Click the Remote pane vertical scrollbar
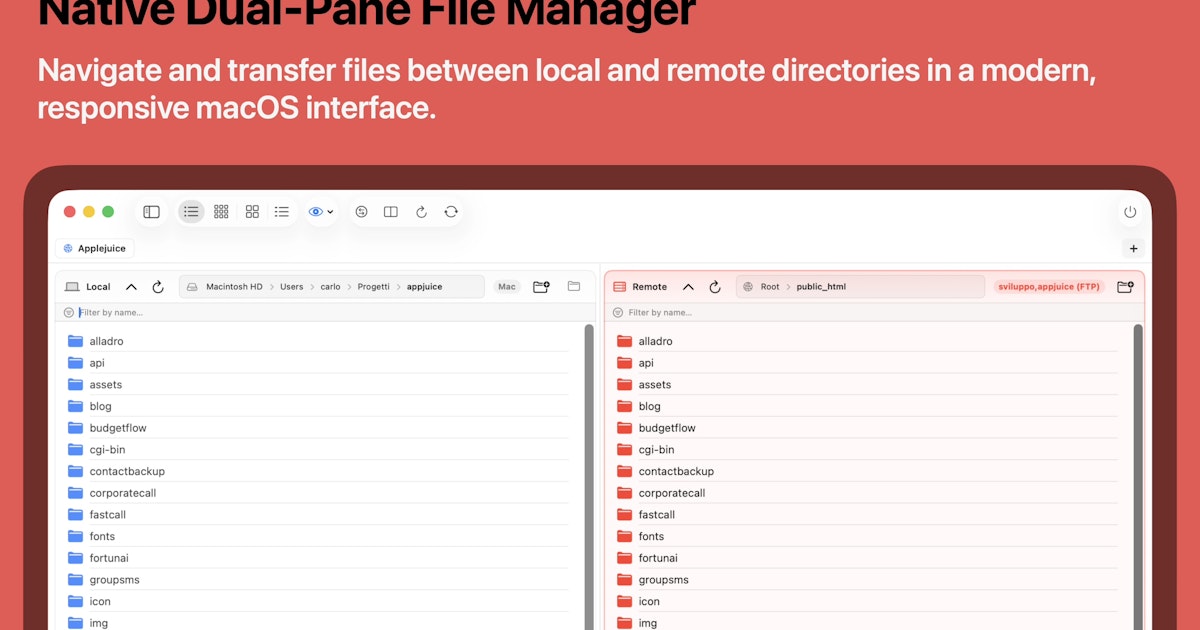 point(1138,477)
